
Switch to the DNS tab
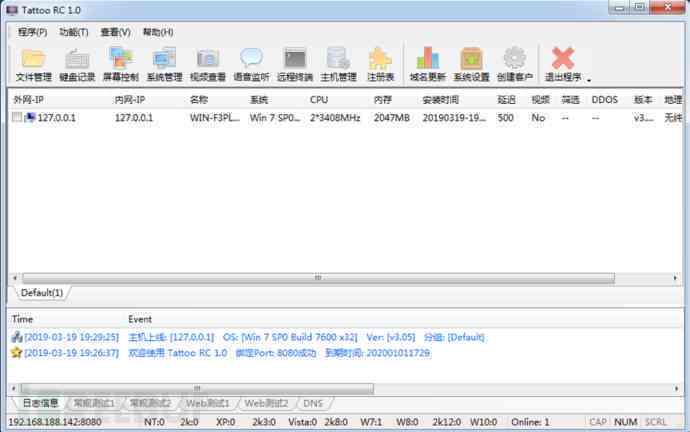313,403
